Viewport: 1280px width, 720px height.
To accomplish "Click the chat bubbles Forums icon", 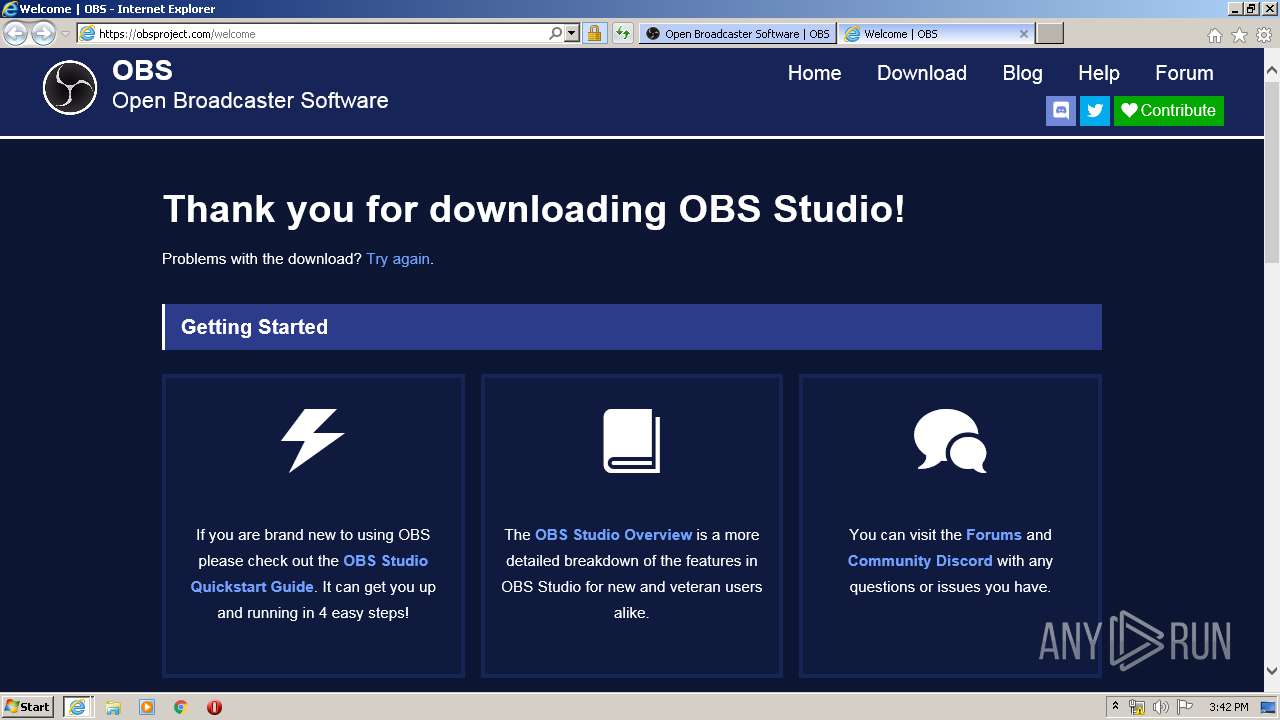I will [x=950, y=441].
